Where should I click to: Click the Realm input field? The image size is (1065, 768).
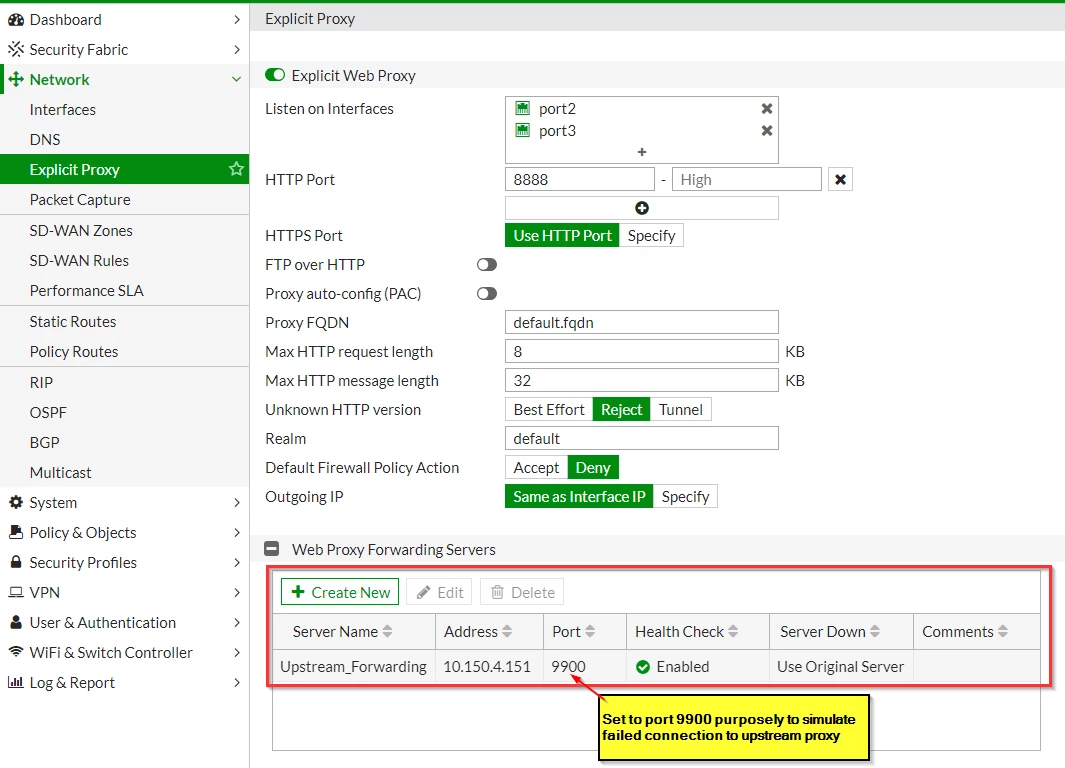[x=642, y=439]
